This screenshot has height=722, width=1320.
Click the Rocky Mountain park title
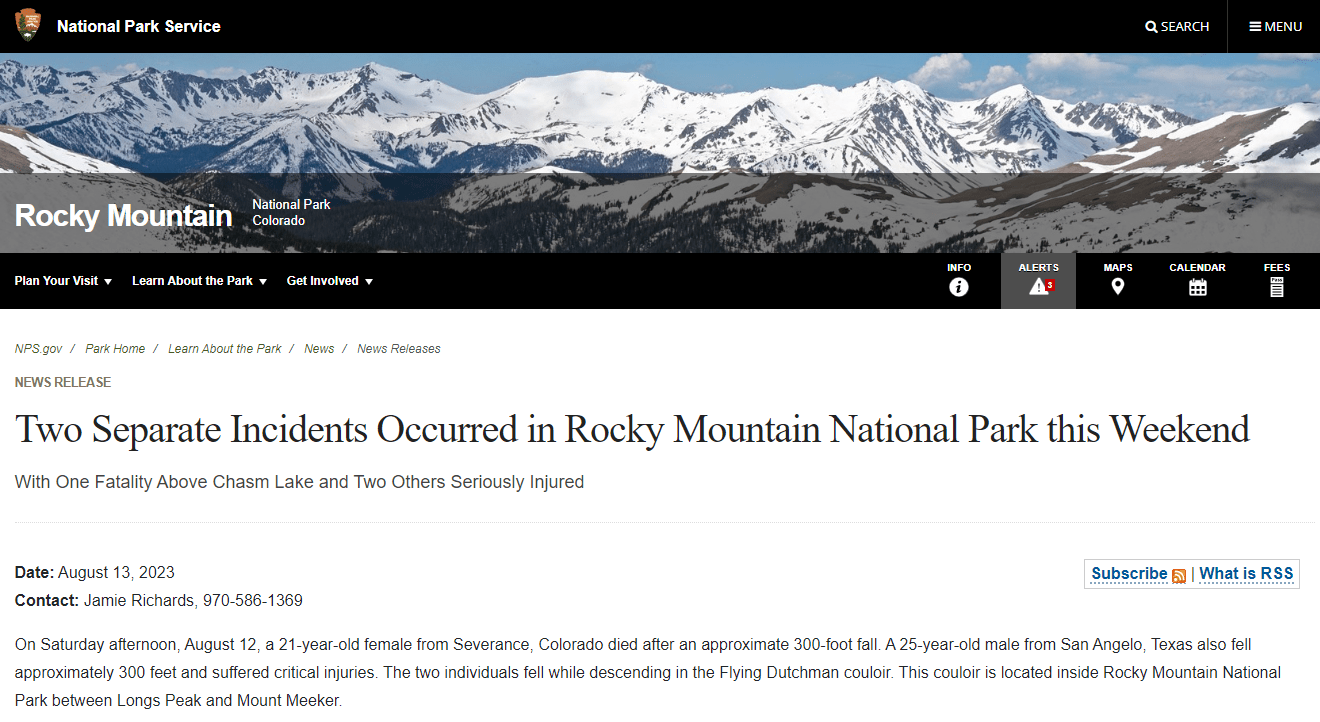point(122,215)
